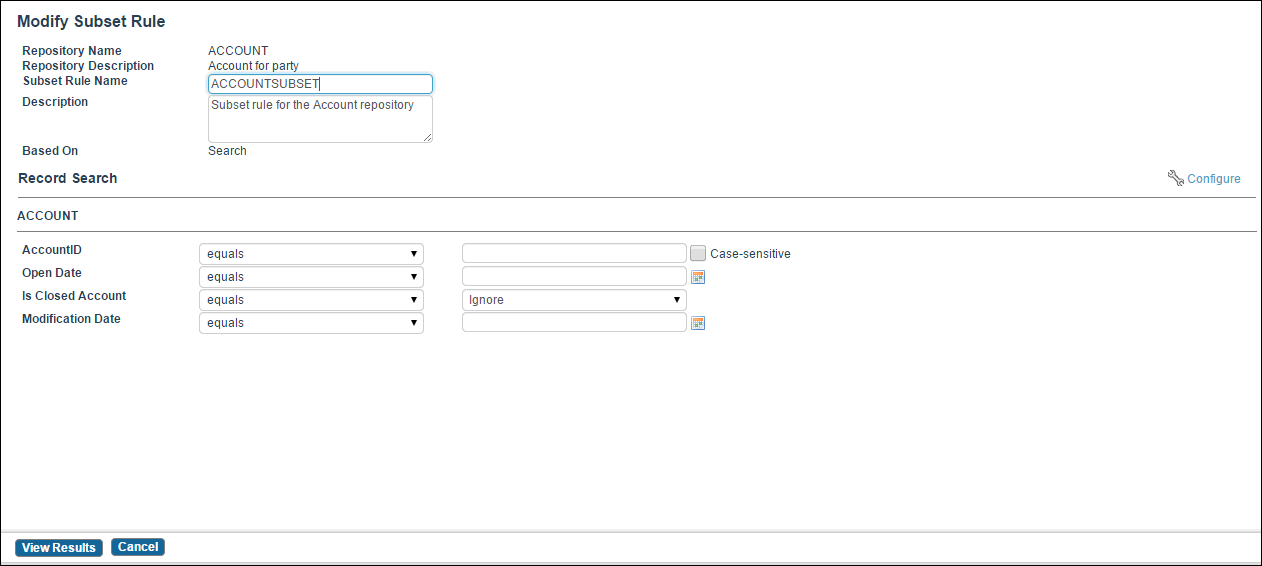This screenshot has height=566, width=1262.
Task: Expand the AccountID operator dropdown
Action: click(x=311, y=254)
